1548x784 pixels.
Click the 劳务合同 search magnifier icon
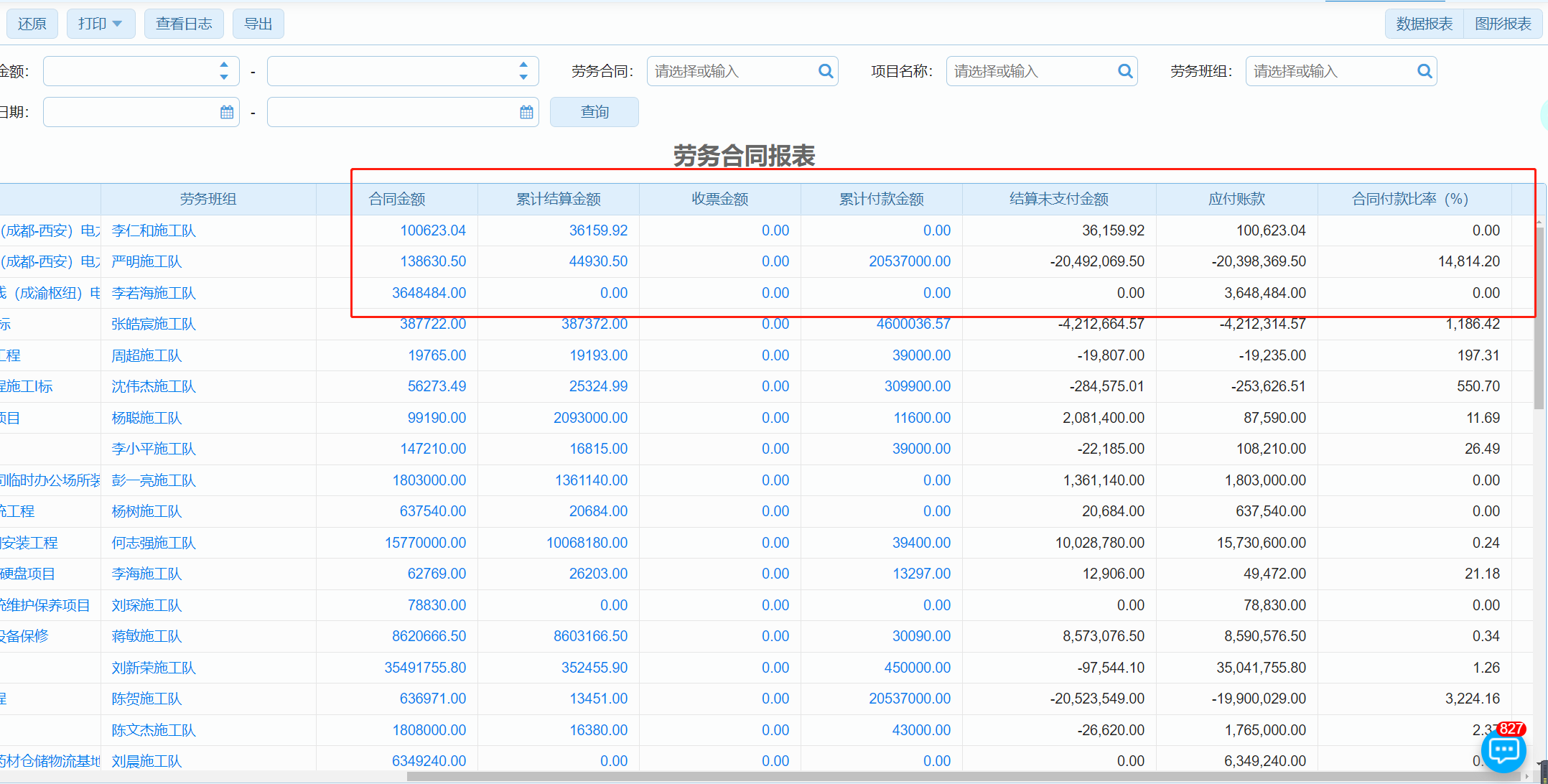coord(826,71)
